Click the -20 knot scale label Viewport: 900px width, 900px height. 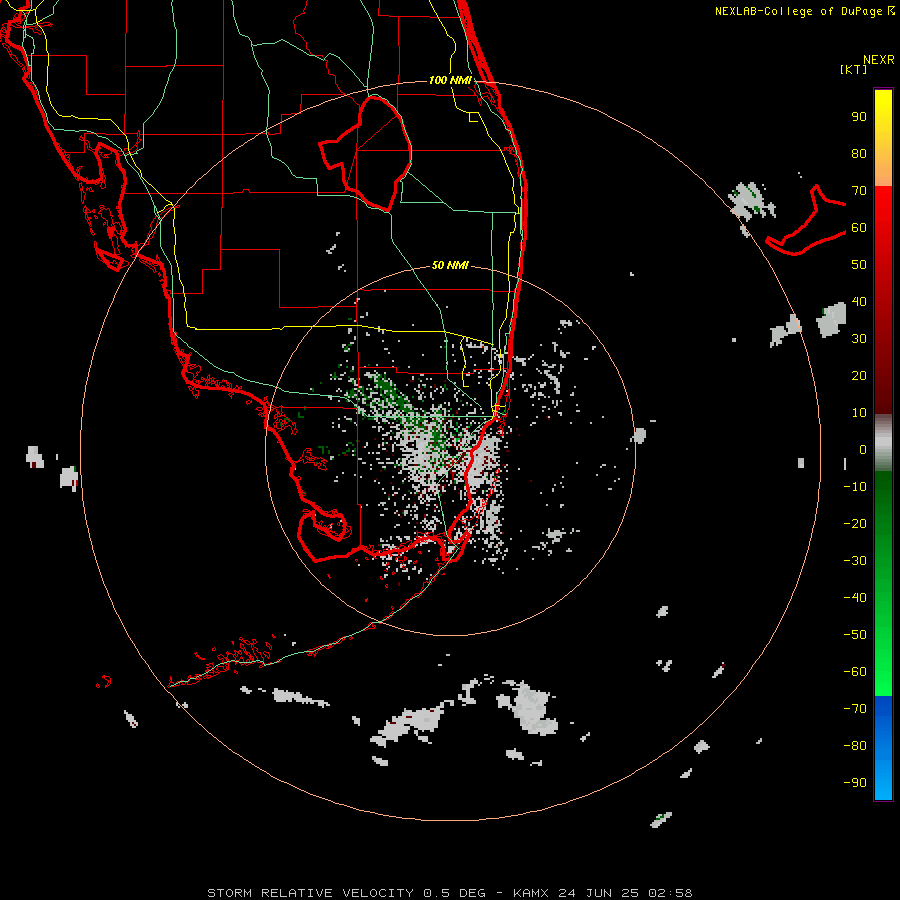click(x=855, y=523)
